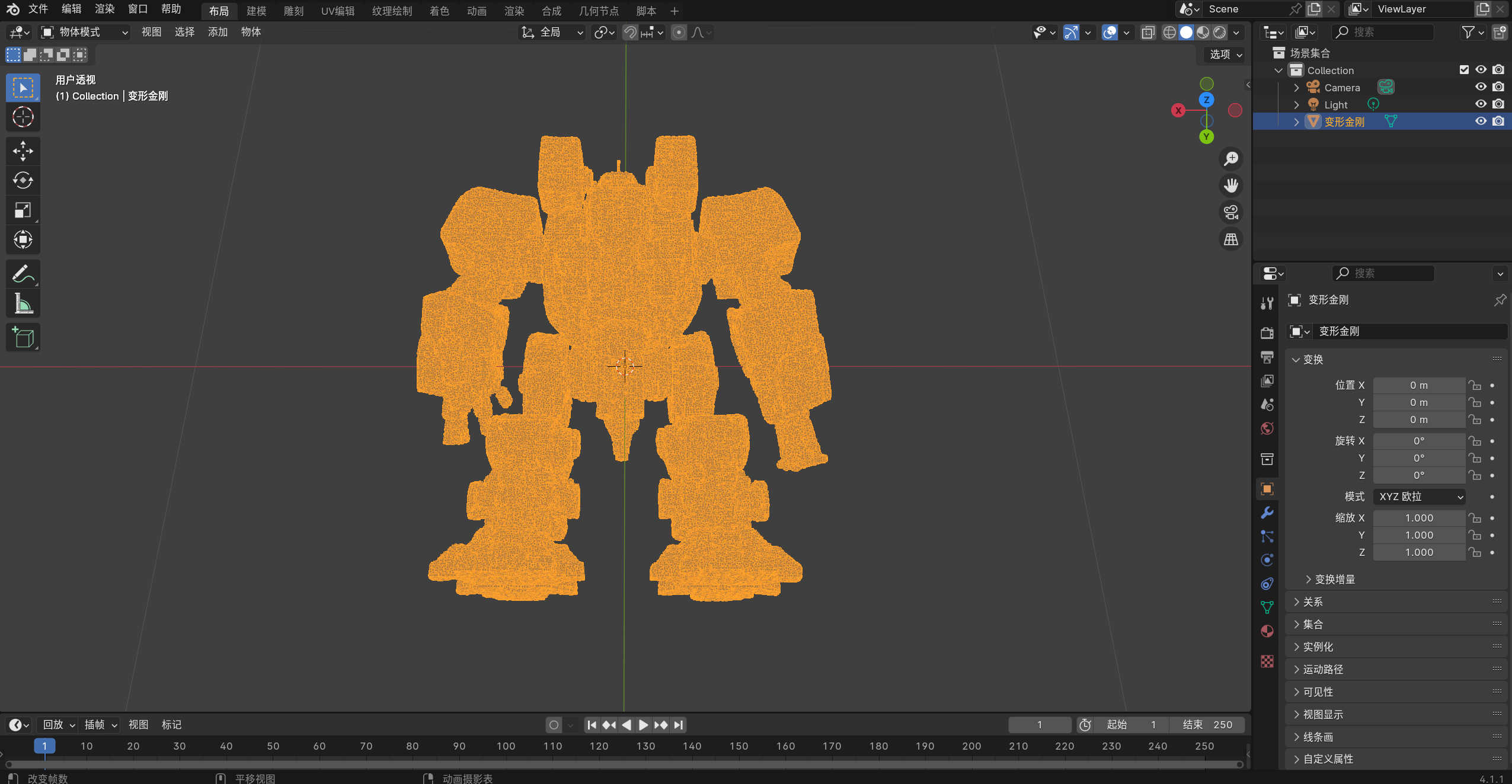Viewport: 1512px width, 784px height.
Task: Collapse the 变换 panel
Action: coord(1296,360)
